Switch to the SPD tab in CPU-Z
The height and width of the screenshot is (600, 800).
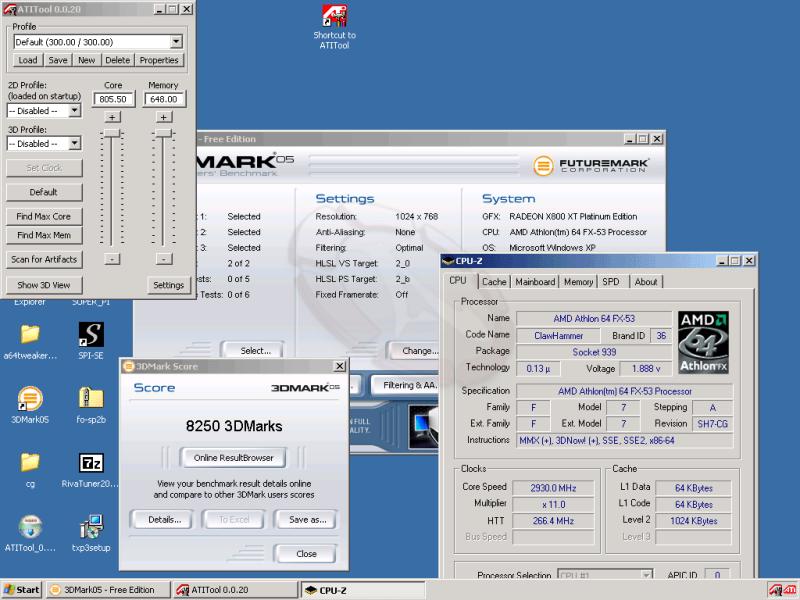pyautogui.click(x=611, y=282)
